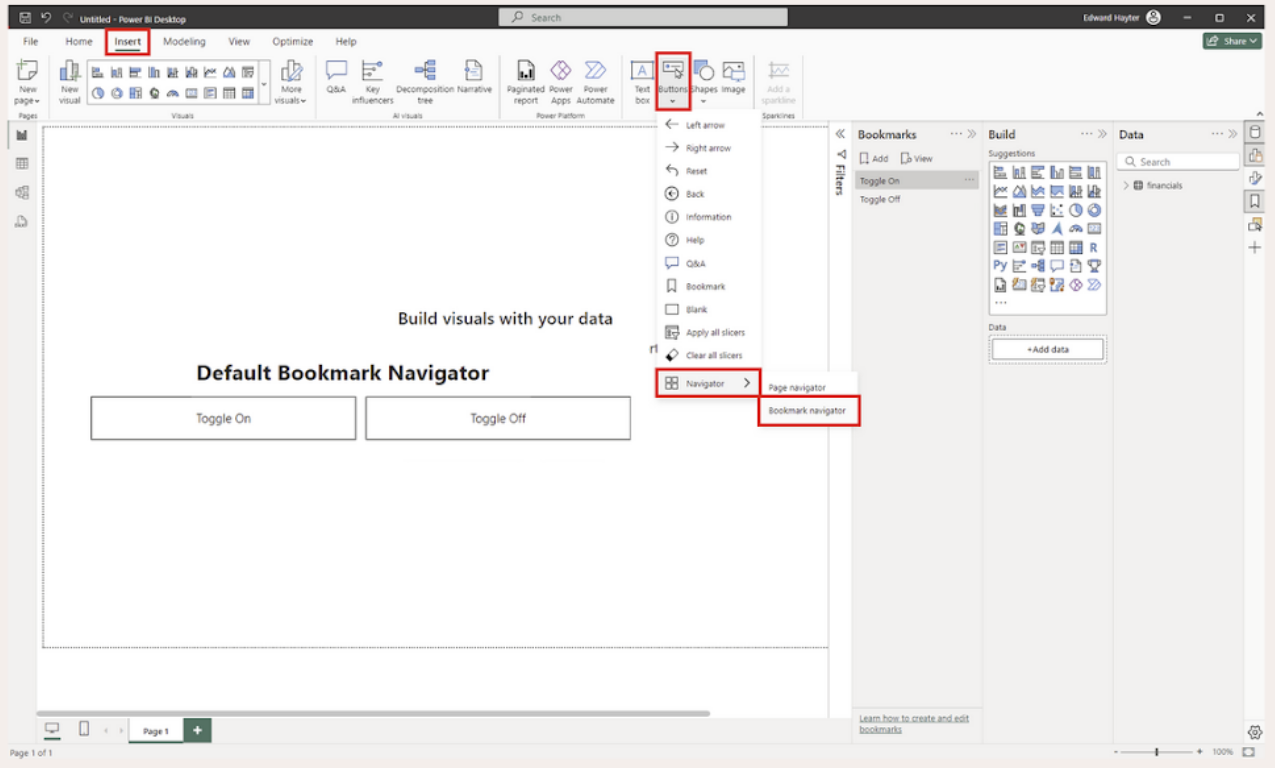The image size is (1275, 768).
Task: Switch to the Modeling ribbon tab
Action: [x=184, y=42]
